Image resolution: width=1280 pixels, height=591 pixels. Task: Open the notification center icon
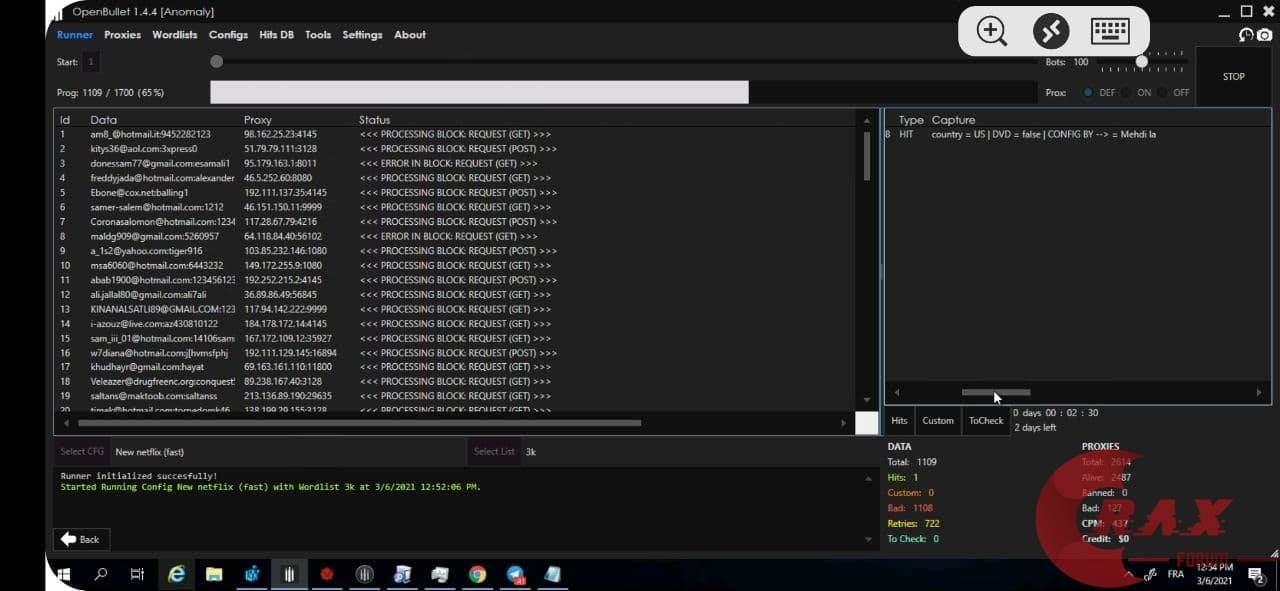coord(1255,574)
